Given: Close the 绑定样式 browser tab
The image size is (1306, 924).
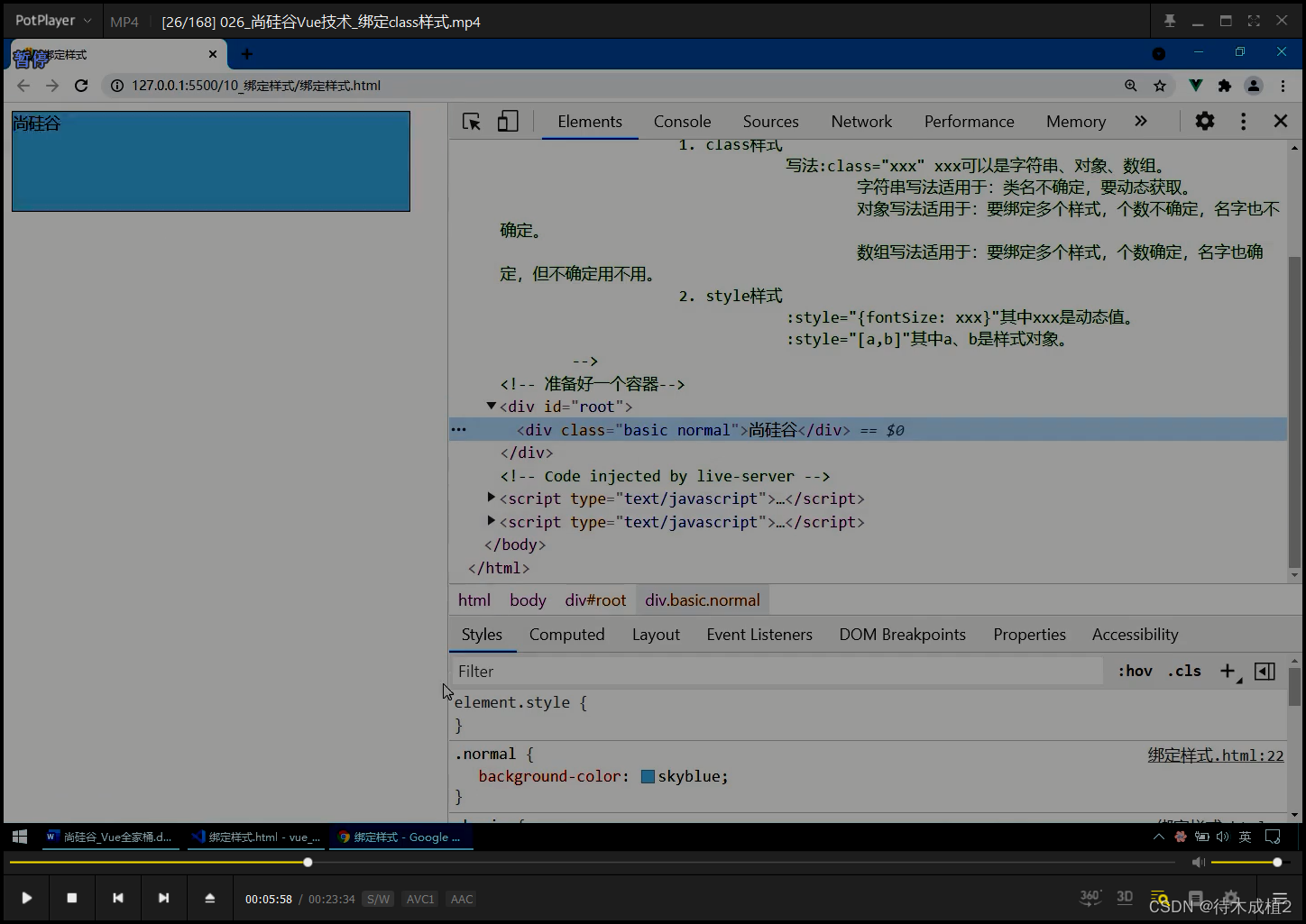Looking at the screenshot, I should tap(213, 54).
